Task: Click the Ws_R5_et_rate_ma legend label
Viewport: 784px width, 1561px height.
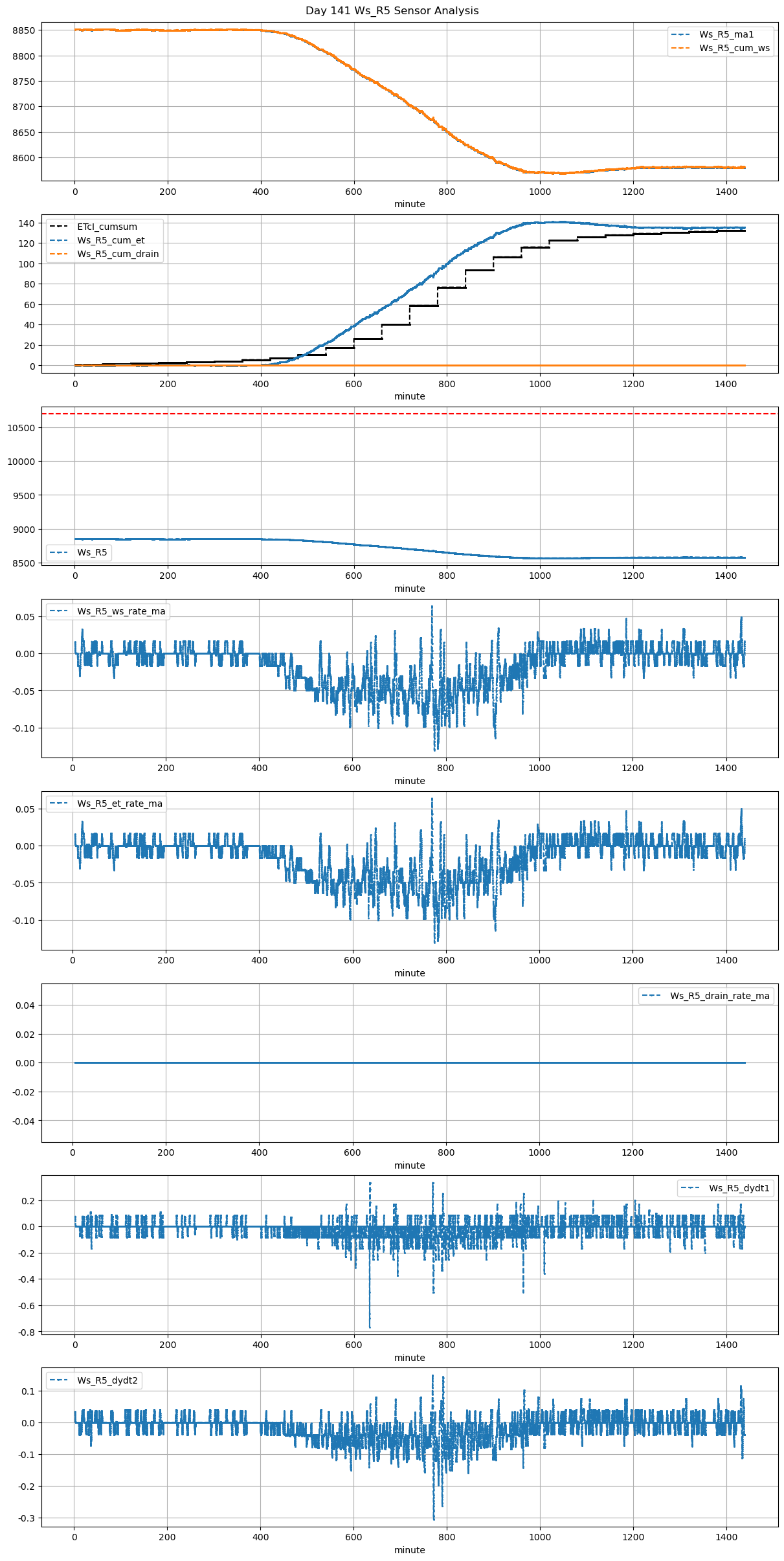Action: [x=120, y=803]
